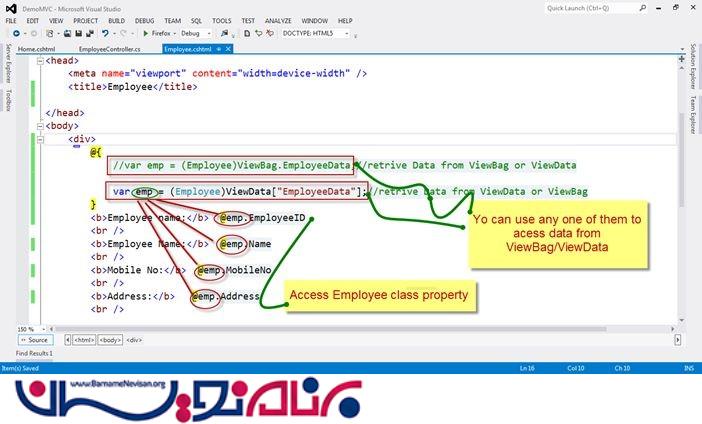
Task: Switch to the Home.cshtml tab
Action: pyautogui.click(x=37, y=49)
